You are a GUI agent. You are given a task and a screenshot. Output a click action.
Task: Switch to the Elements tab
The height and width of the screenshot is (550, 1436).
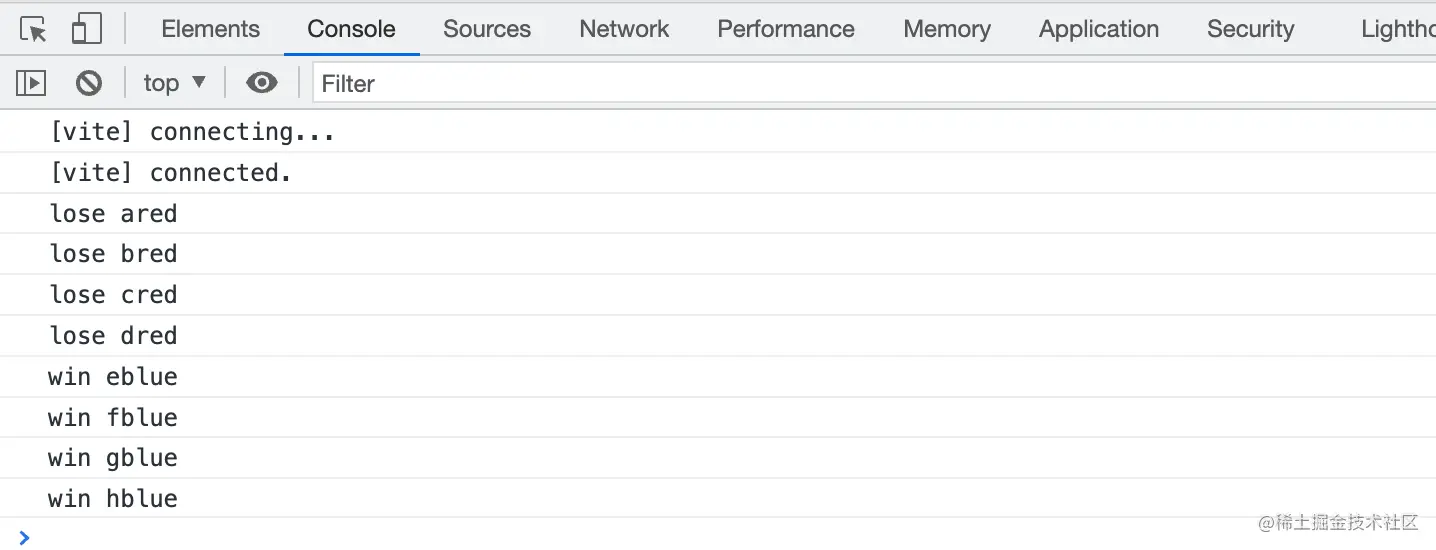point(210,30)
